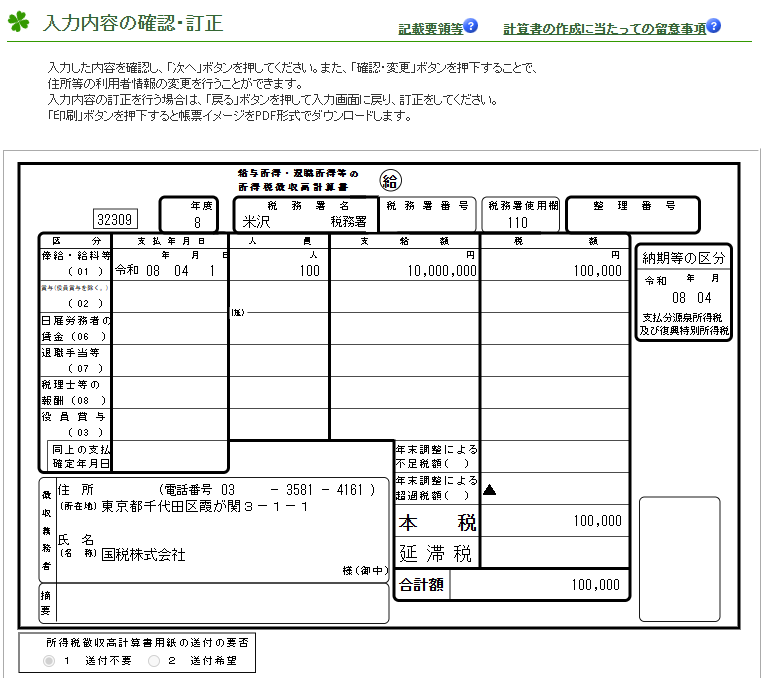
Task: Select radio option 1 送付不要
Action: point(49,660)
